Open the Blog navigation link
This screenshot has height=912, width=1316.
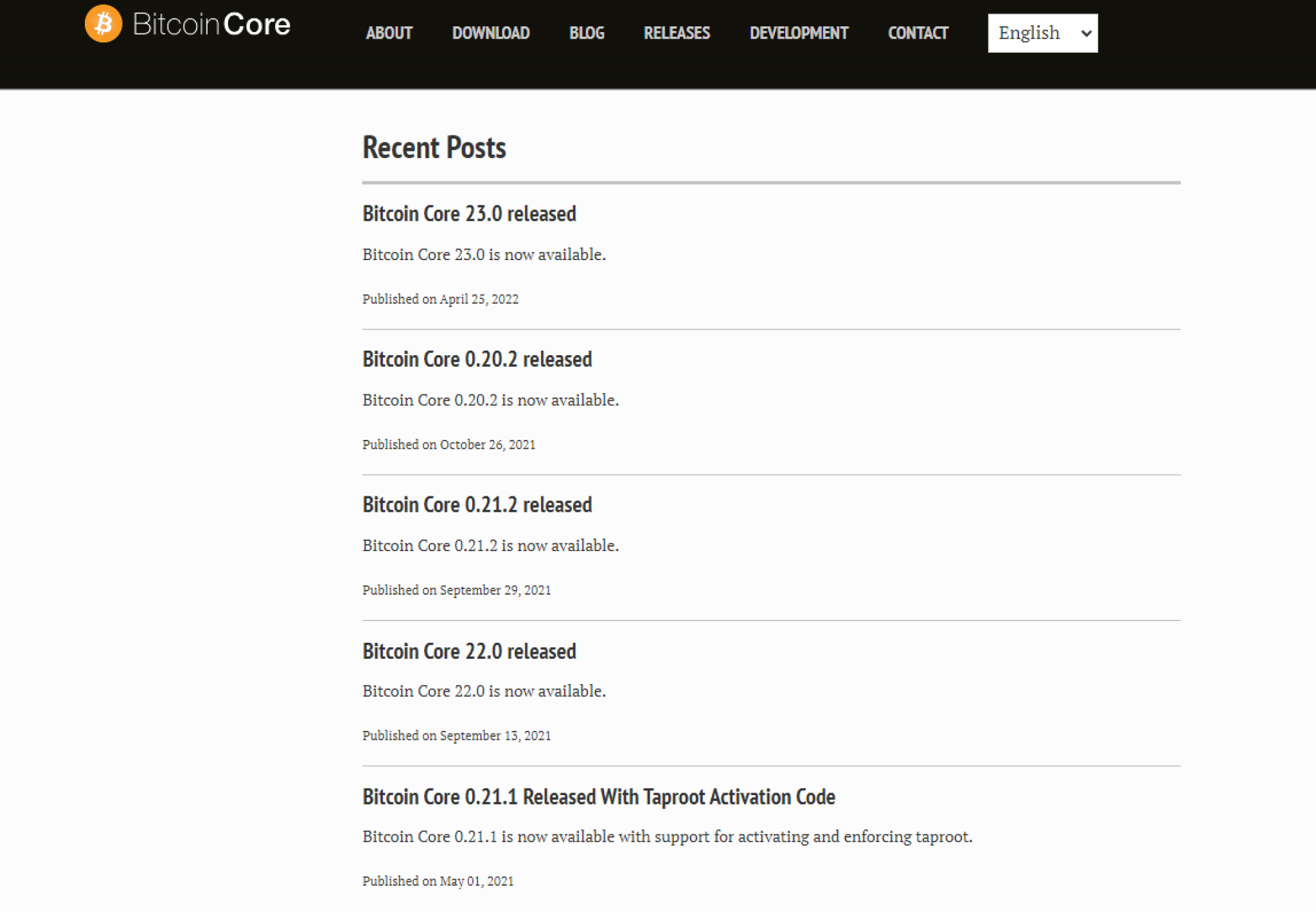586,33
